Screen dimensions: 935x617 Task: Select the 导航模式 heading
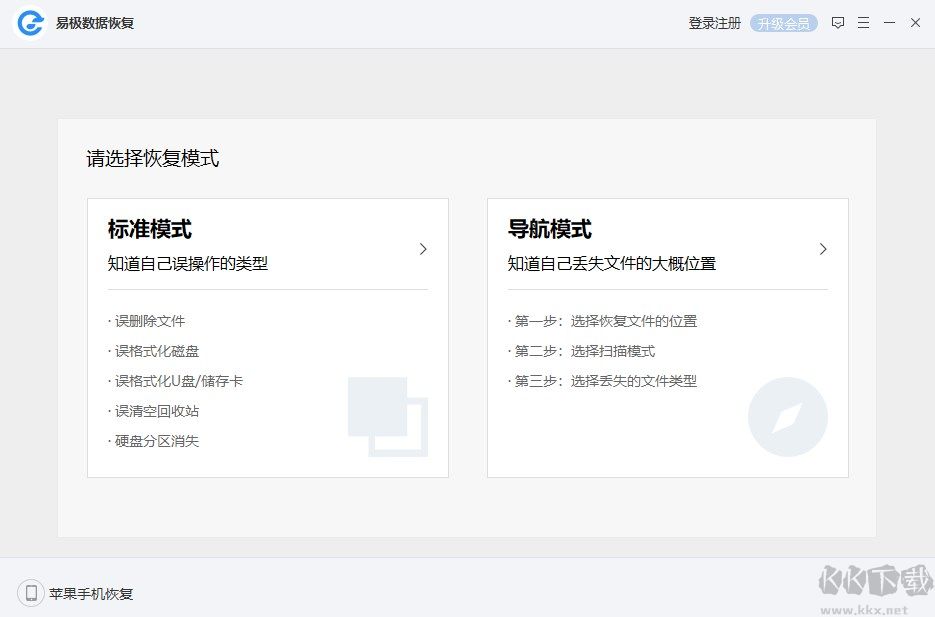(x=550, y=229)
